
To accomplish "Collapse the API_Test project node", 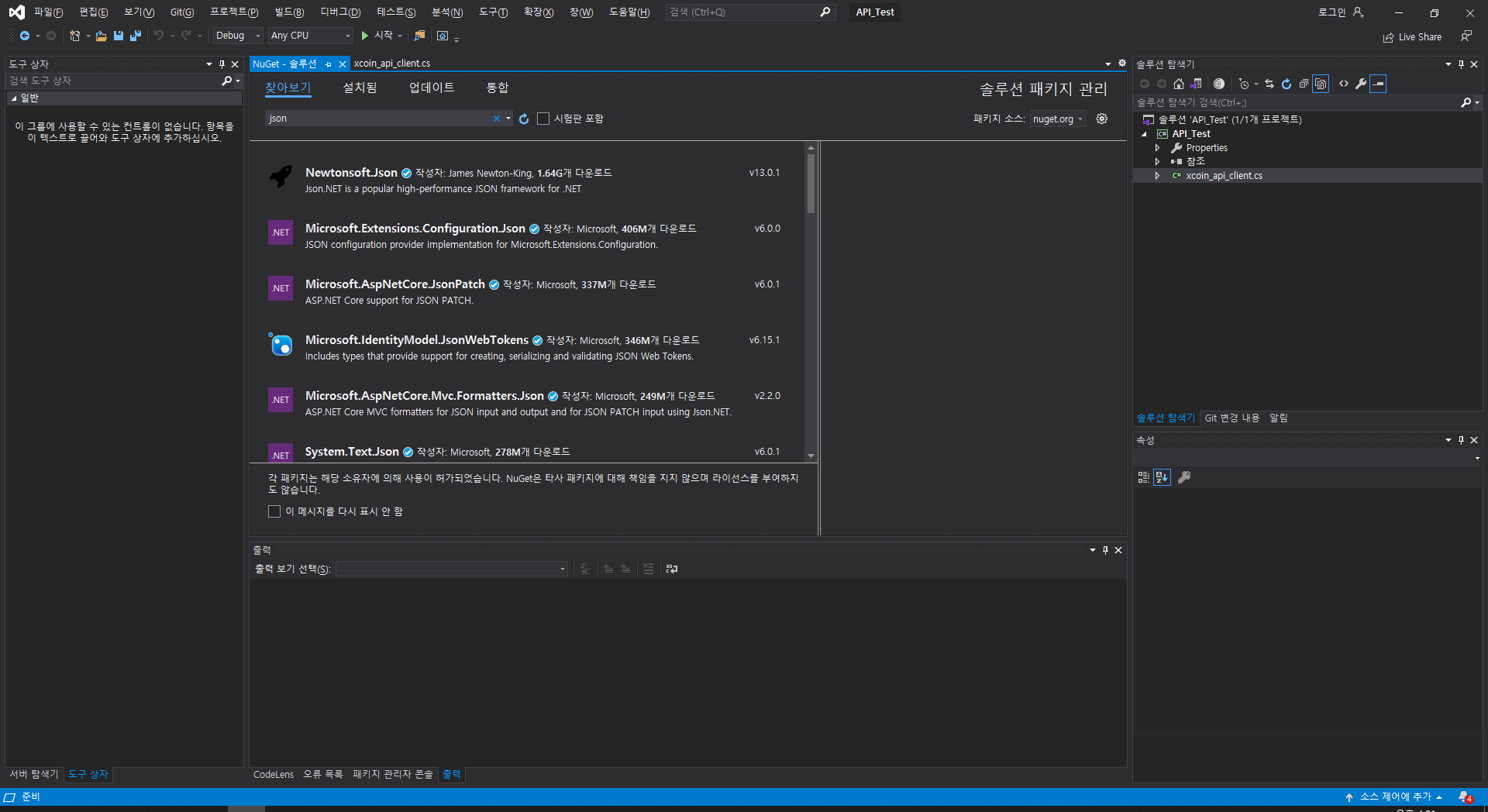I will click(1144, 134).
